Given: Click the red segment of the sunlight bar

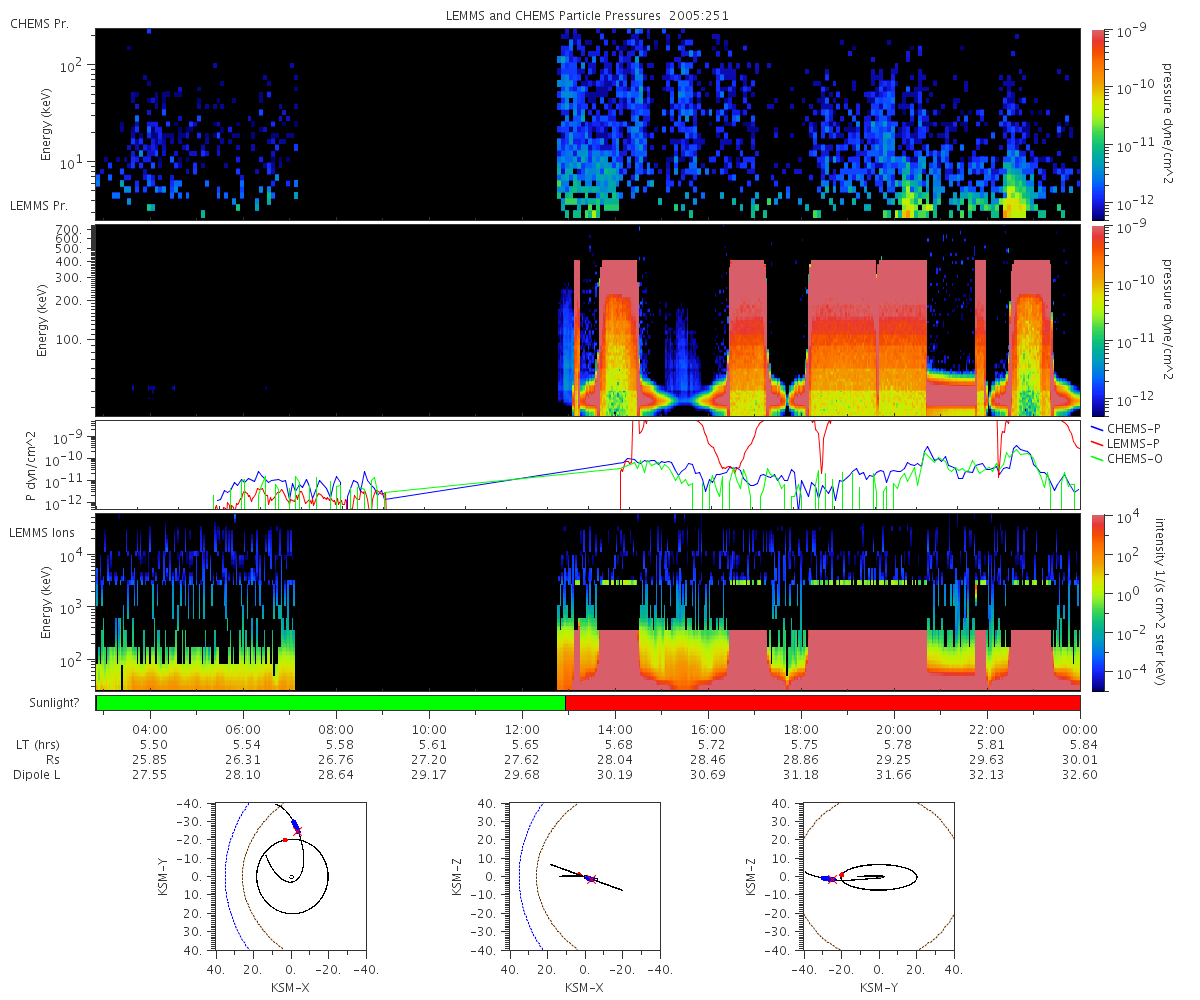Looking at the screenshot, I should pyautogui.click(x=823, y=703).
